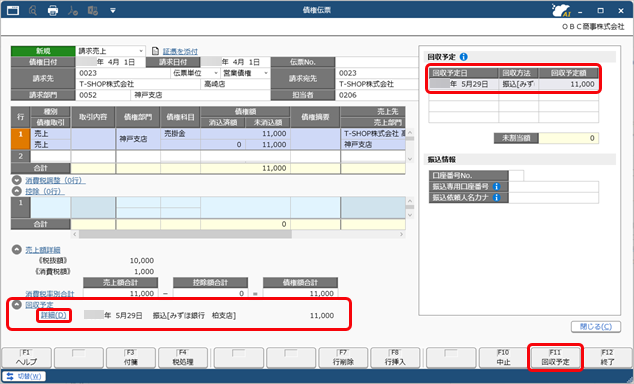This screenshot has width=634, height=384.
Task: Open the 消費税調整 (0行) link
Action: (55, 180)
